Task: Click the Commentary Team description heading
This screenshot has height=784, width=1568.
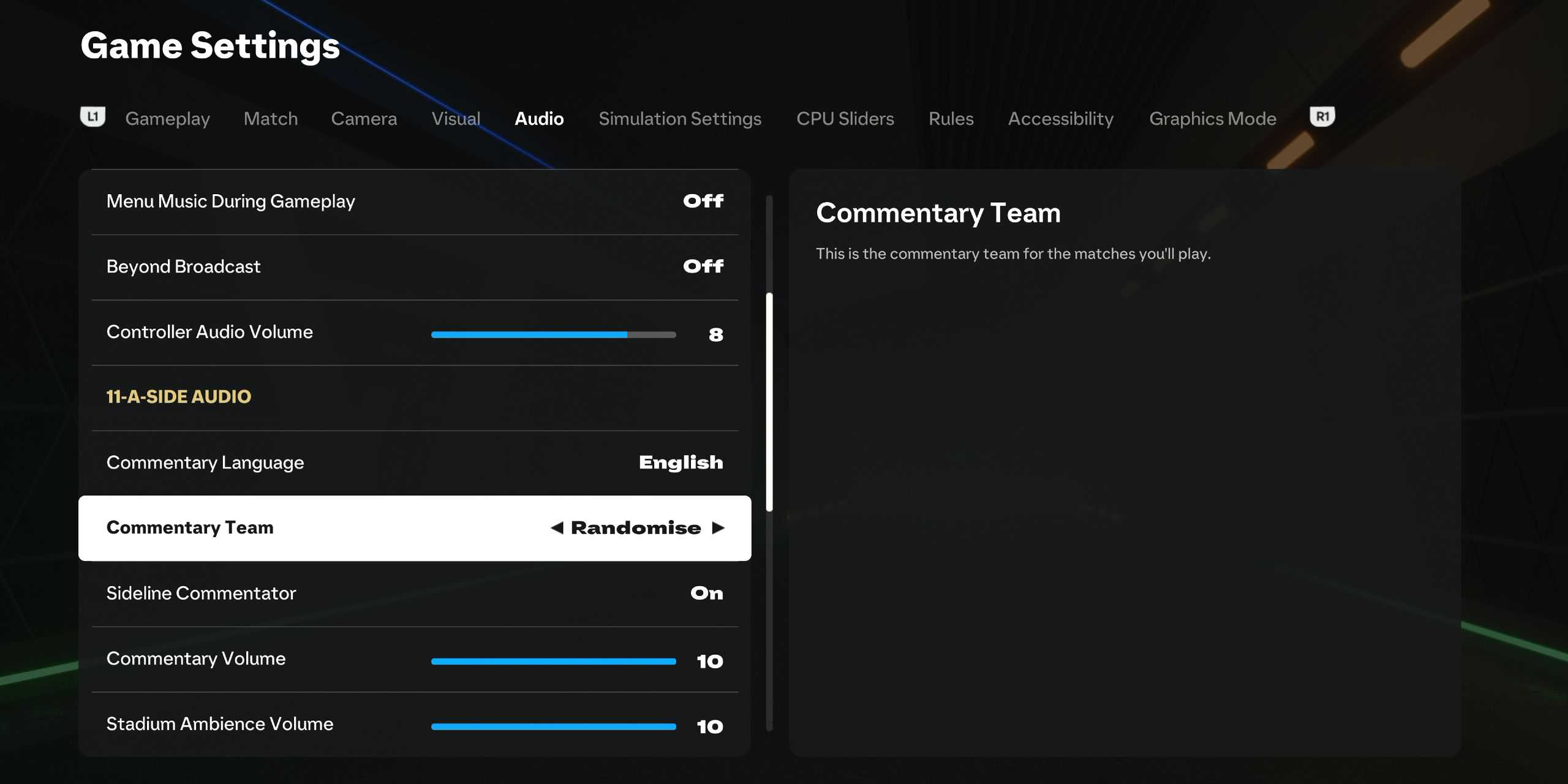Action: click(x=938, y=213)
